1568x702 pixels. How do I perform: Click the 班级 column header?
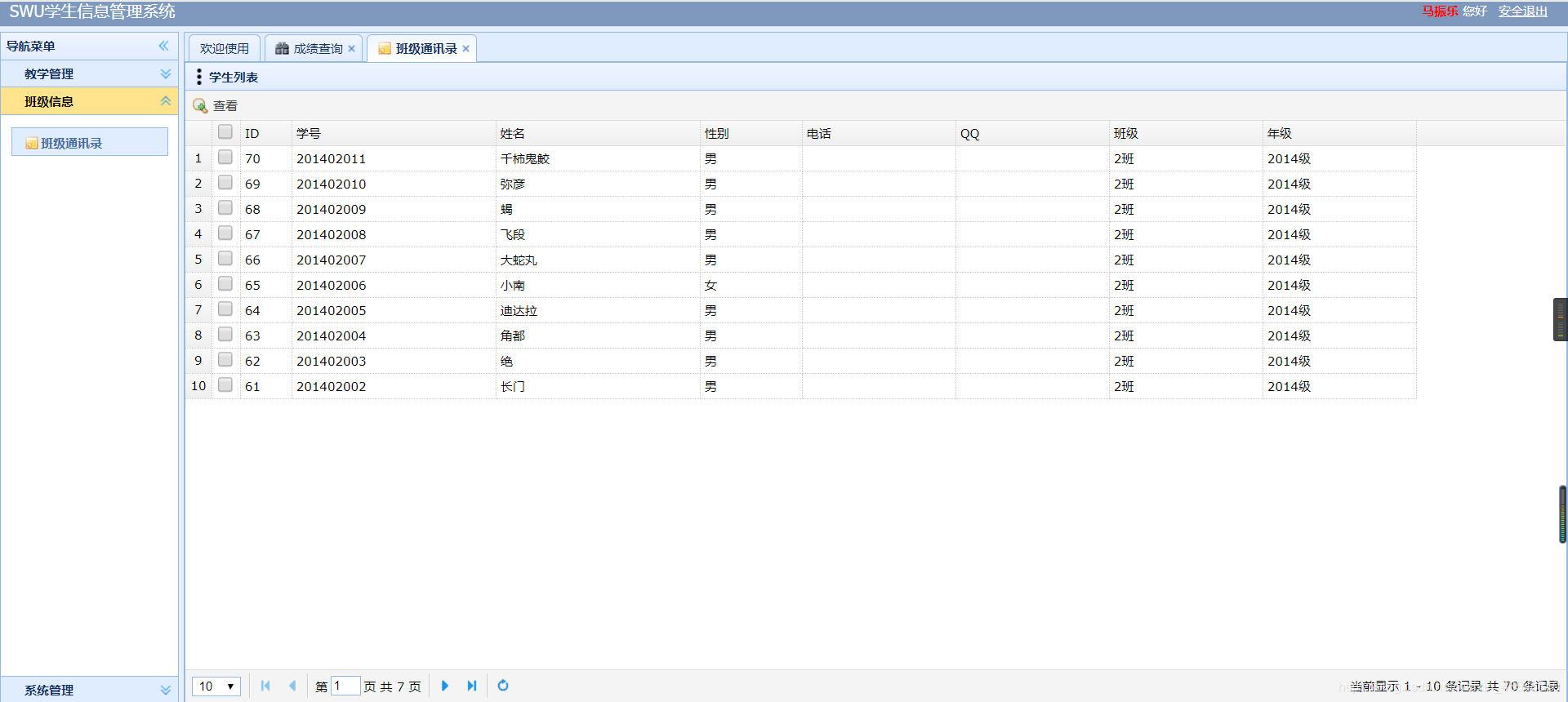(x=1186, y=133)
